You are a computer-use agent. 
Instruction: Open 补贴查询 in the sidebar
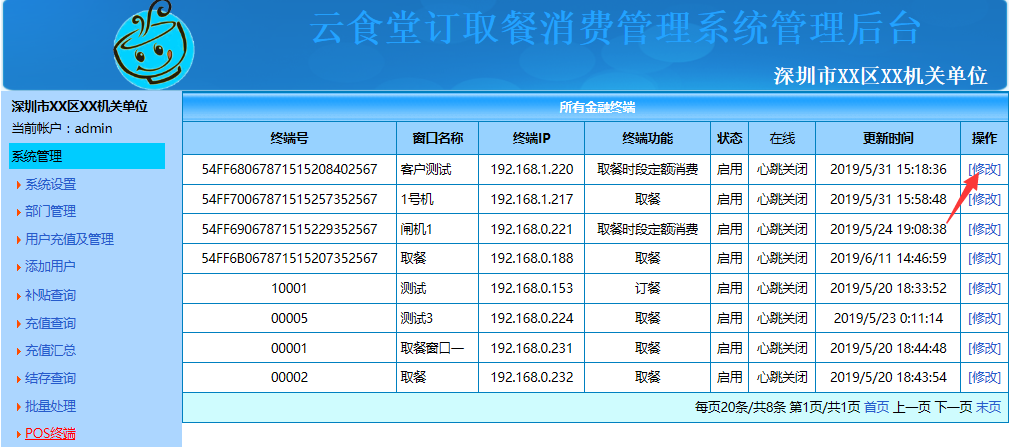point(50,295)
